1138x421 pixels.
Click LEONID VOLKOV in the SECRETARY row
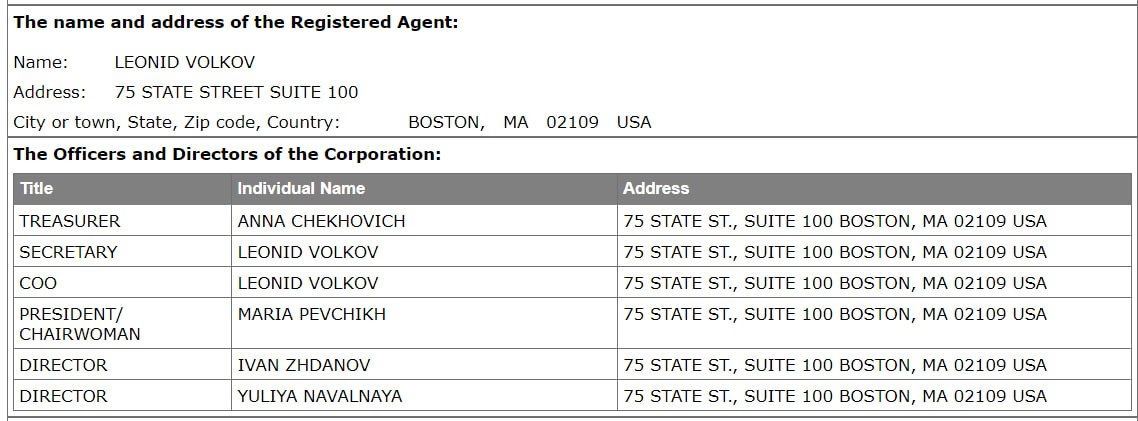pos(308,253)
